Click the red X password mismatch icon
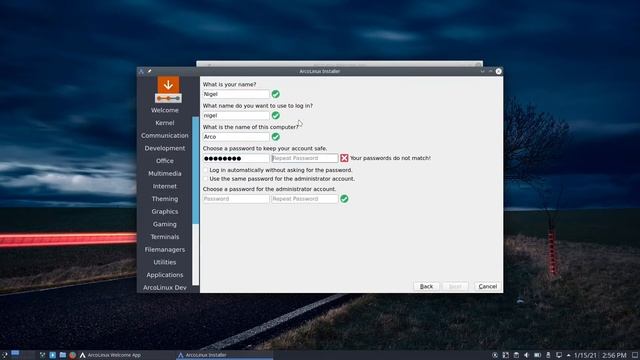Image resolution: width=640 pixels, height=360 pixels. coord(344,158)
